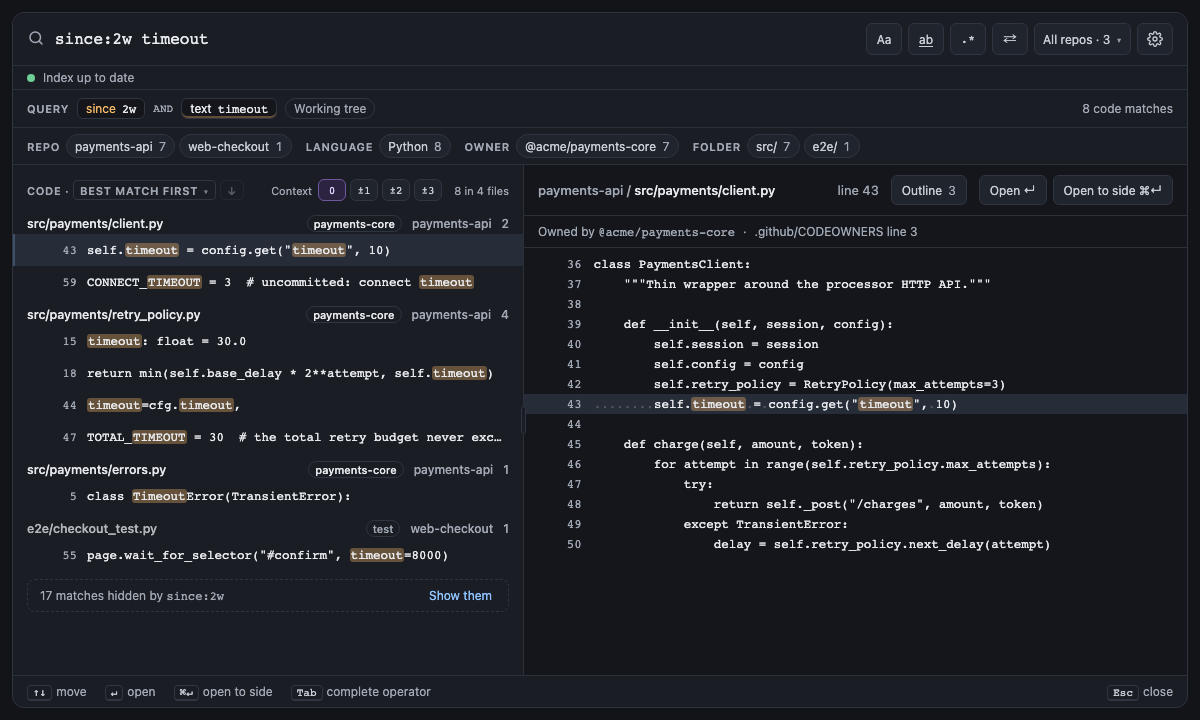Select match line 5 class TimeoutError
1200x720 pixels.
tap(268, 497)
